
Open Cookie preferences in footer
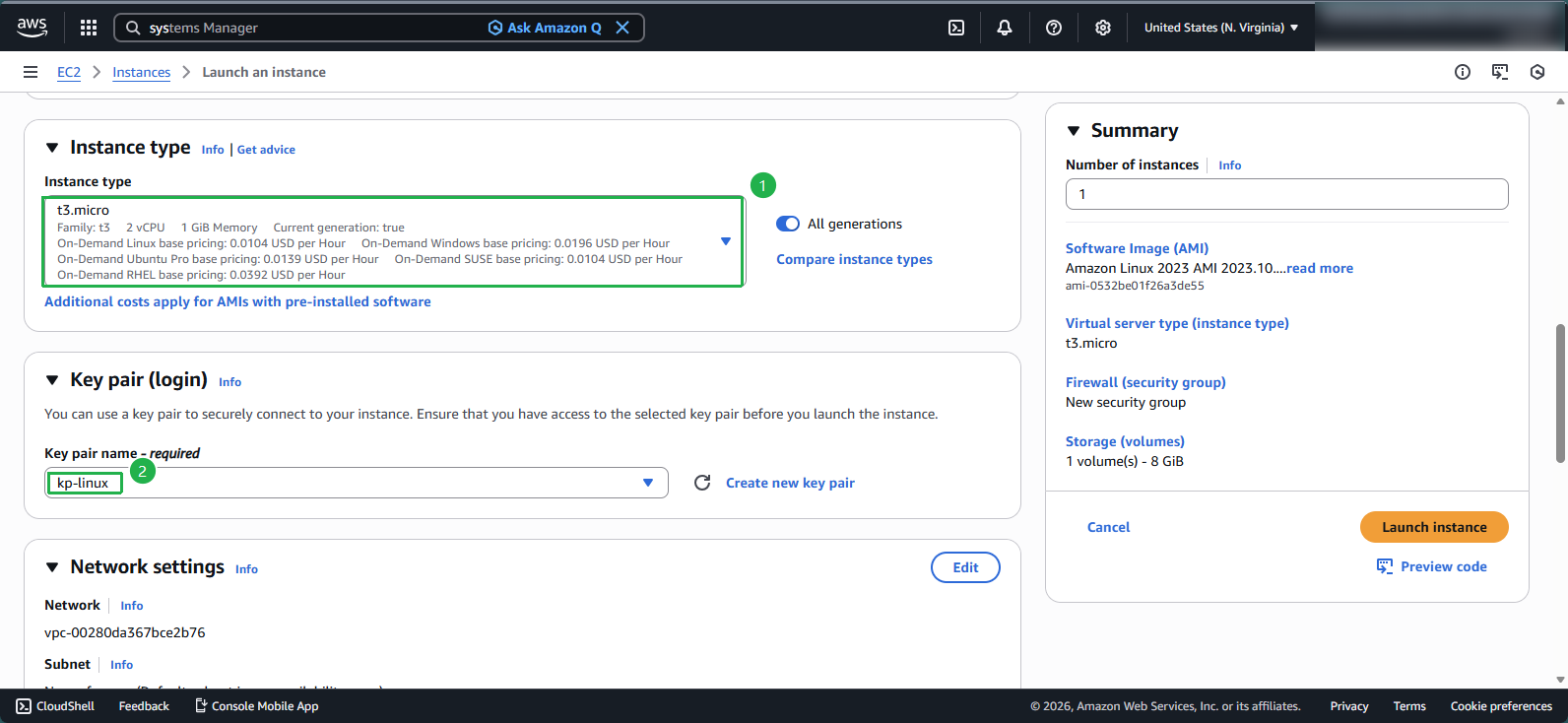[1501, 706]
